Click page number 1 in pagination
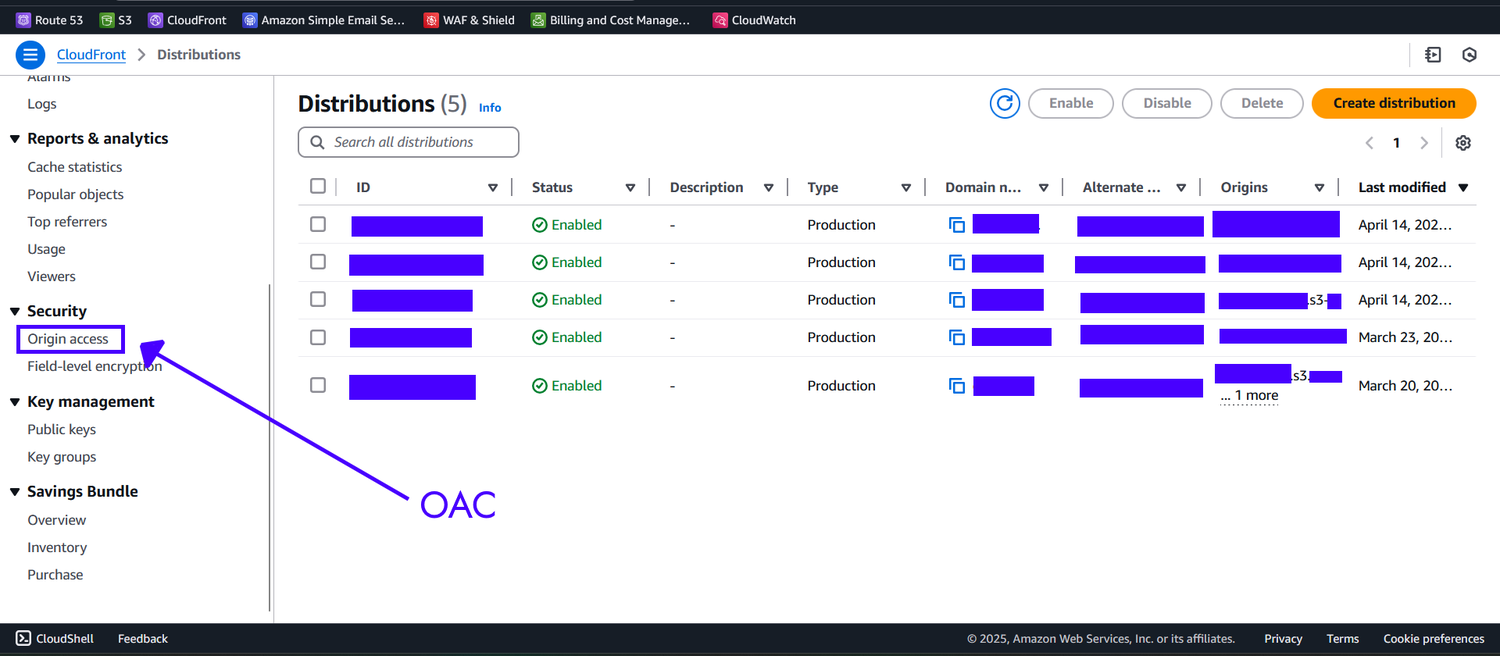The width and height of the screenshot is (1500, 656). click(1397, 143)
